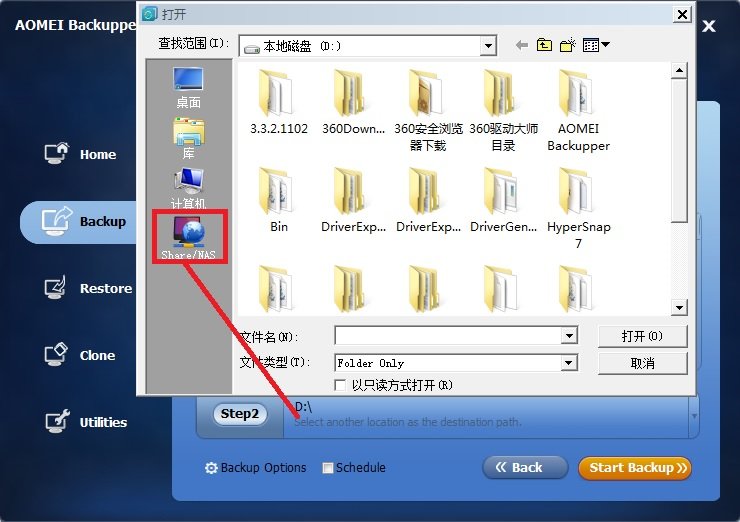Viewport: 740px width, 522px height.
Task: Select the 3.3.2.1102 folder
Action: [x=278, y=102]
